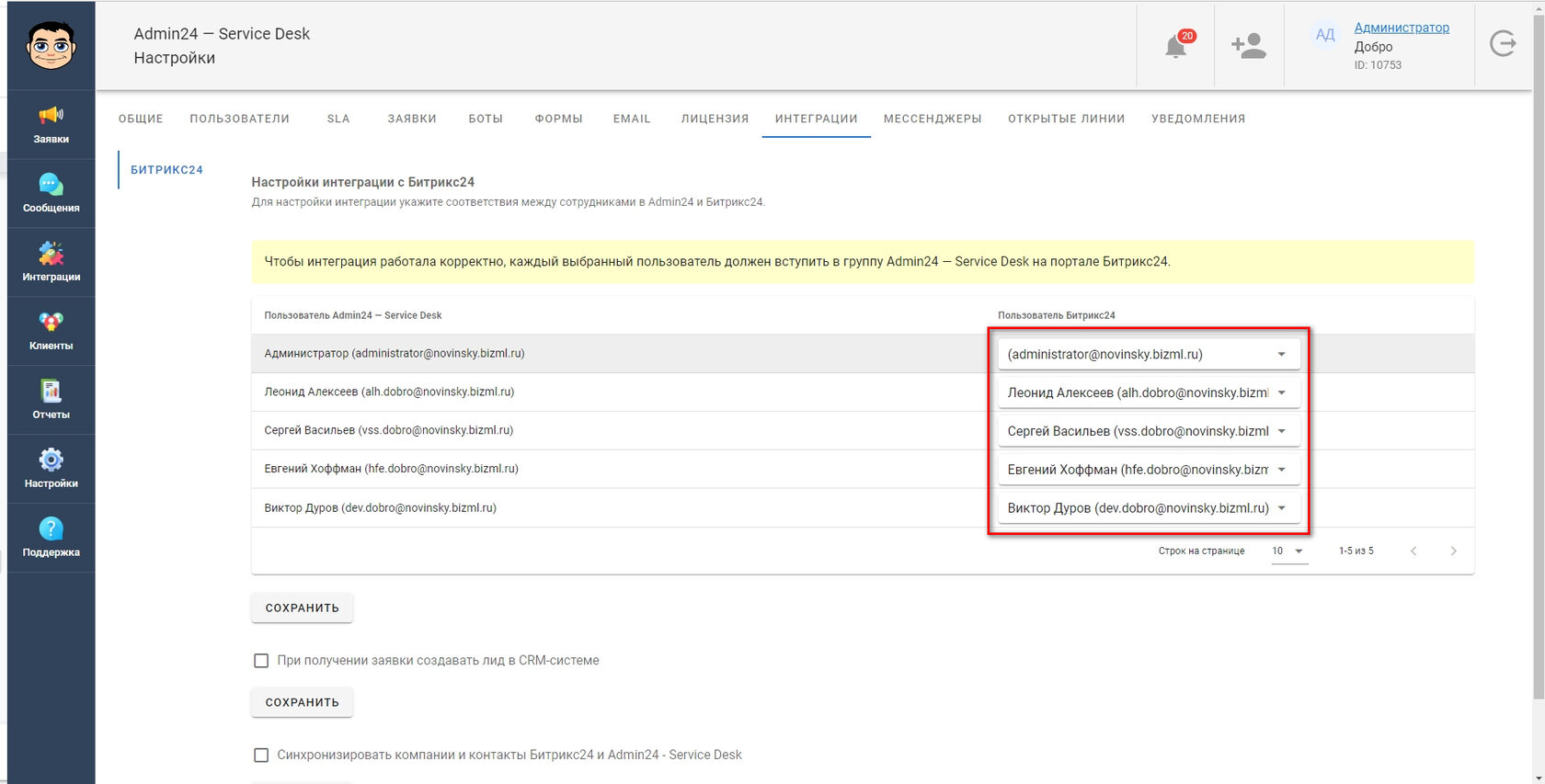Image resolution: width=1545 pixels, height=784 pixels.
Task: Click the add user icon
Action: (x=1249, y=46)
